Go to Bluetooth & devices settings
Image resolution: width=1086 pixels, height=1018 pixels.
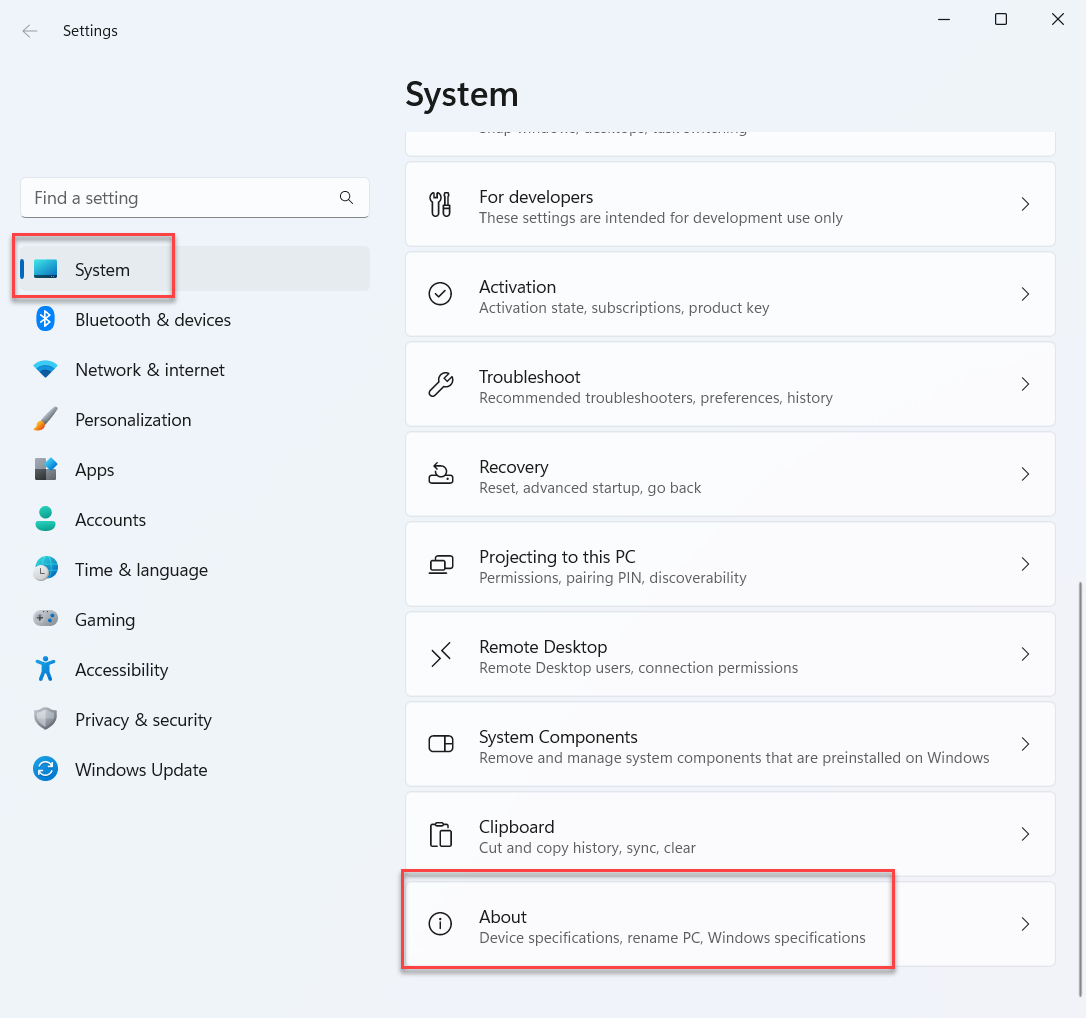click(195, 319)
